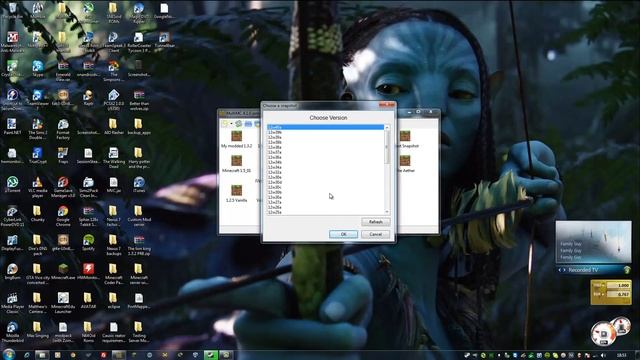Open the Minecraft.exe grass block icon

pyautogui.click(x=63, y=272)
